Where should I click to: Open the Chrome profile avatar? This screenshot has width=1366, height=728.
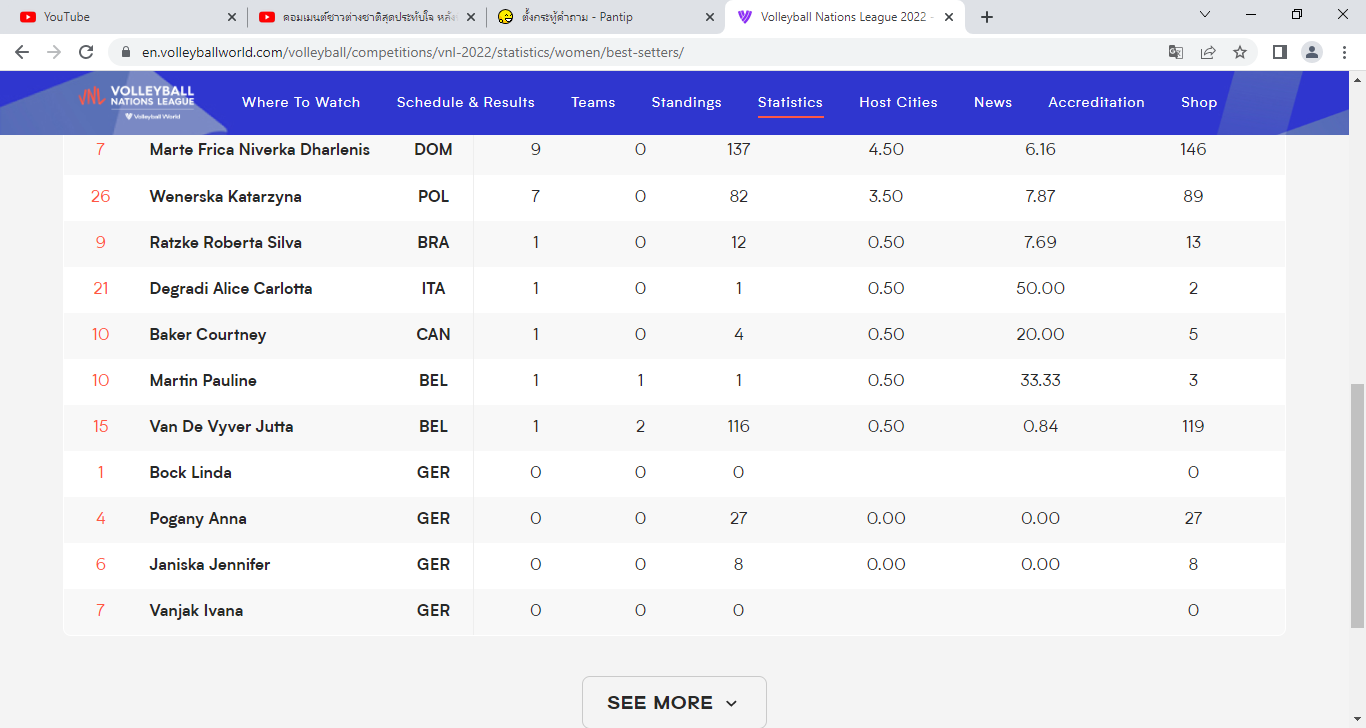pyautogui.click(x=1312, y=52)
